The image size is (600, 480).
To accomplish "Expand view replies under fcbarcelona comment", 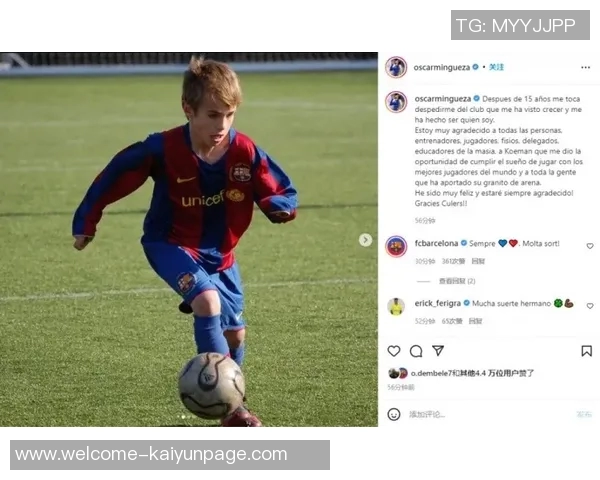I will click(x=457, y=281).
